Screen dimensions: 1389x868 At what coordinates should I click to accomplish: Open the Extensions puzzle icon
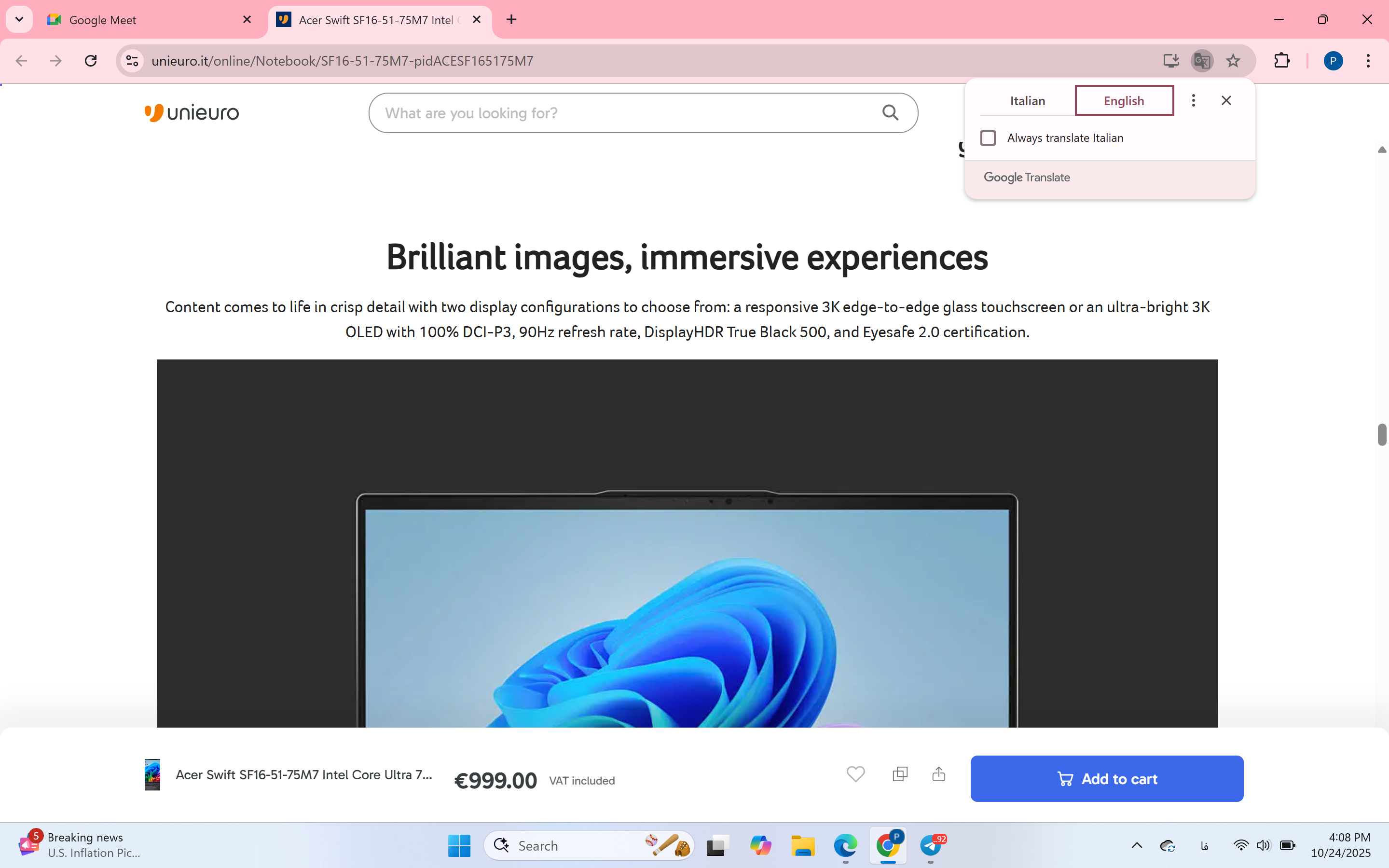[1282, 61]
